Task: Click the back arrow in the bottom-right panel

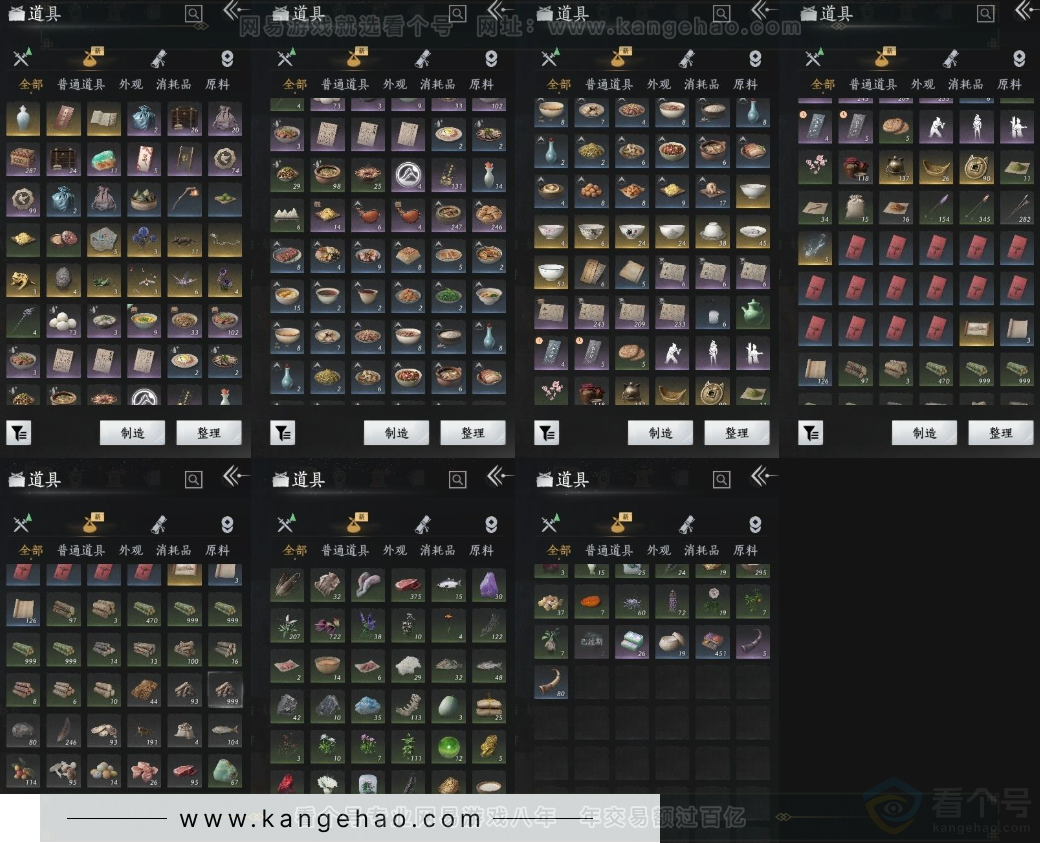Action: [763, 476]
